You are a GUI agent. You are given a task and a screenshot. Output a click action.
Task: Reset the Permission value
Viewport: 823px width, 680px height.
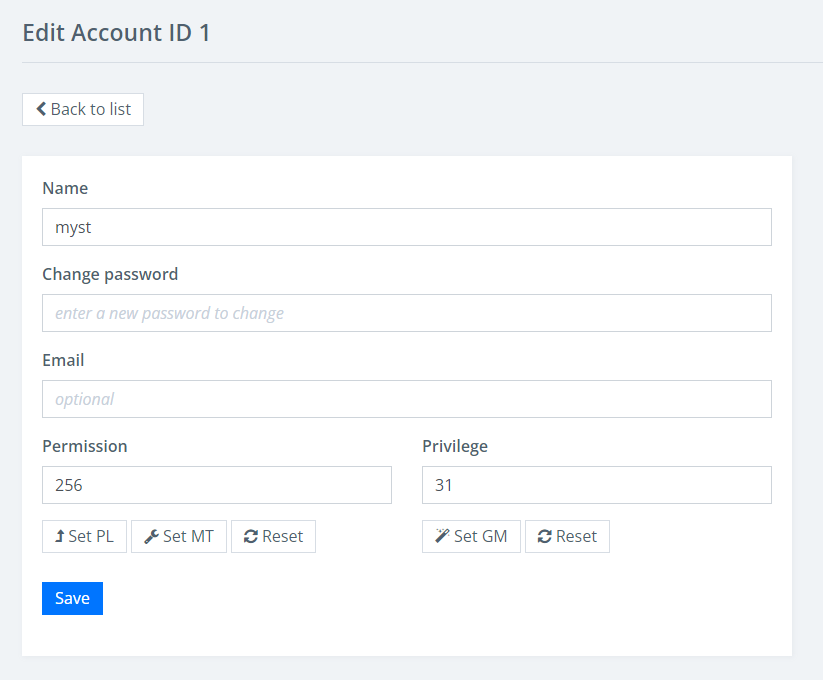pyautogui.click(x=273, y=536)
